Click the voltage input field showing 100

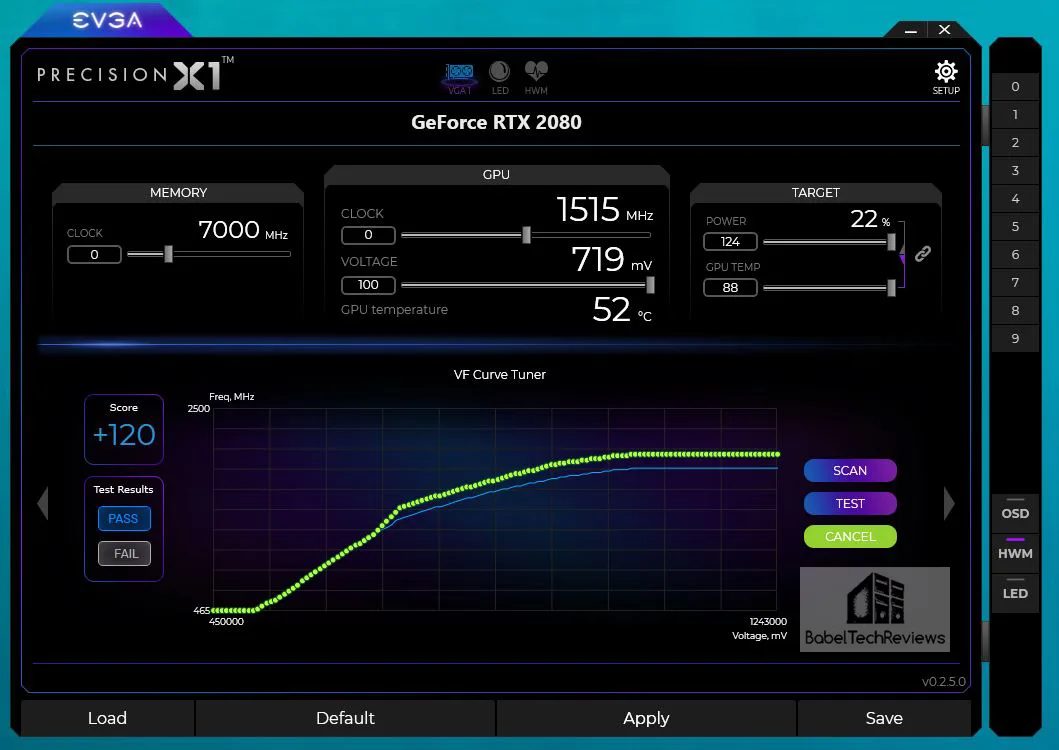[x=368, y=285]
